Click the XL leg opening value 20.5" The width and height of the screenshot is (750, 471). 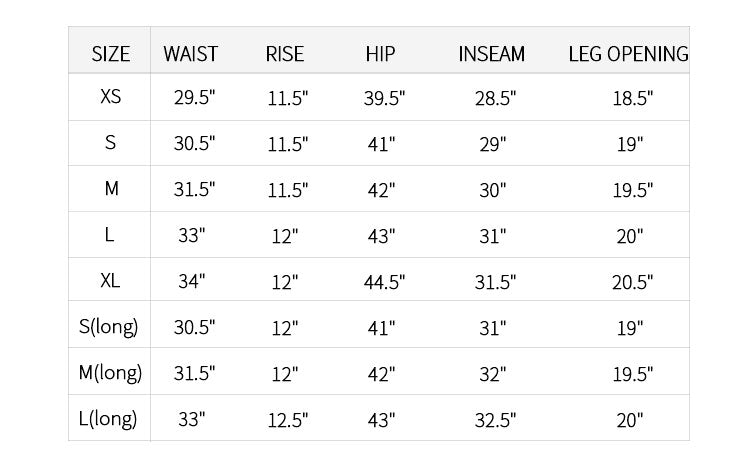tap(632, 282)
